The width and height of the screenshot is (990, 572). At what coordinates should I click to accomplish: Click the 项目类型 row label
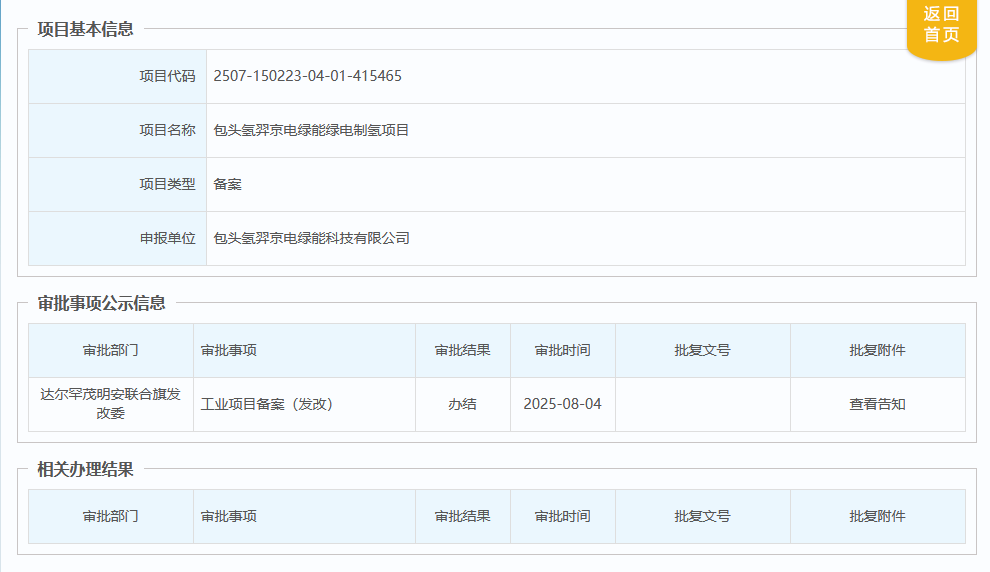tap(167, 184)
